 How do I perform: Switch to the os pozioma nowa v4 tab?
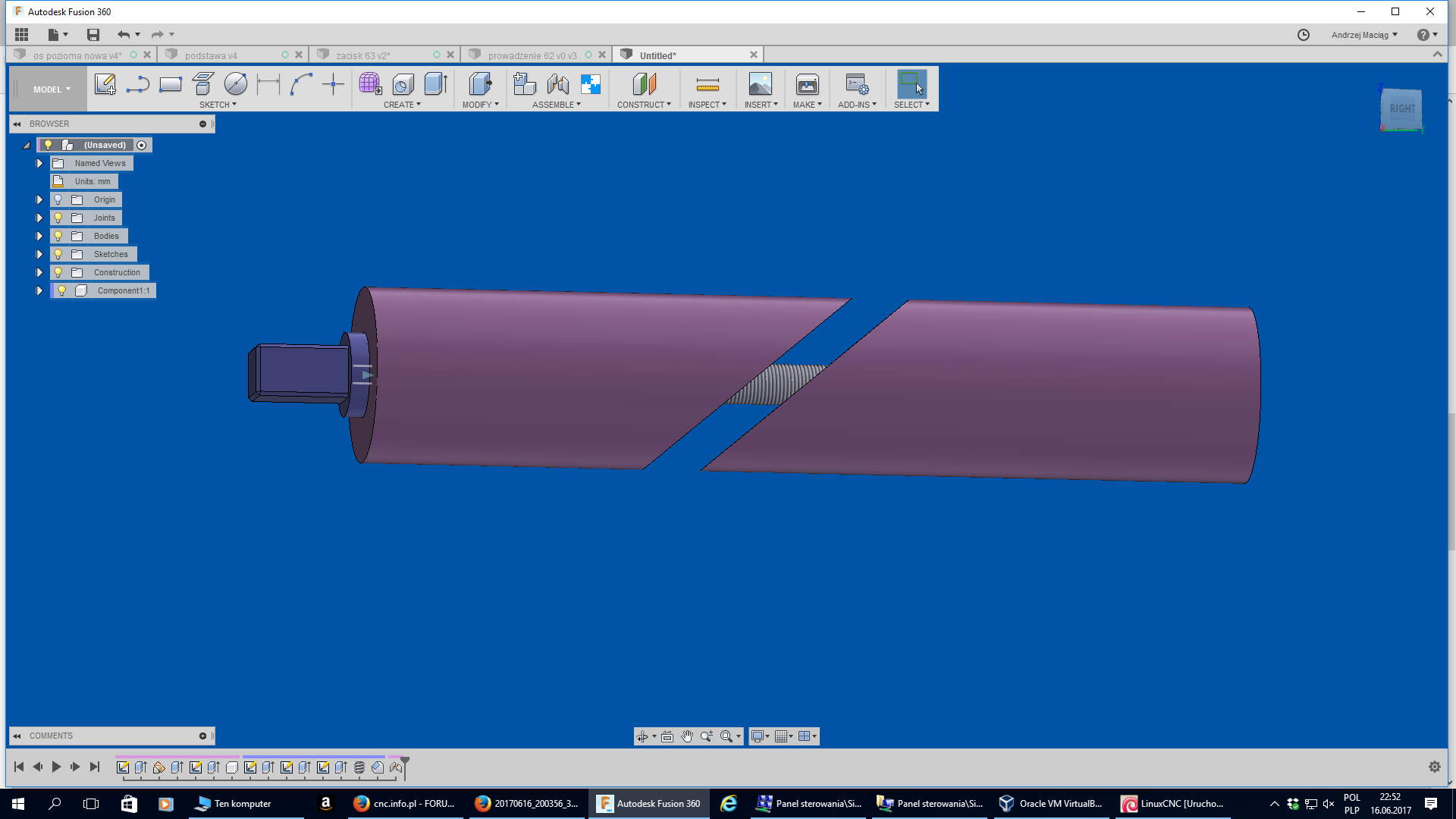[x=77, y=55]
